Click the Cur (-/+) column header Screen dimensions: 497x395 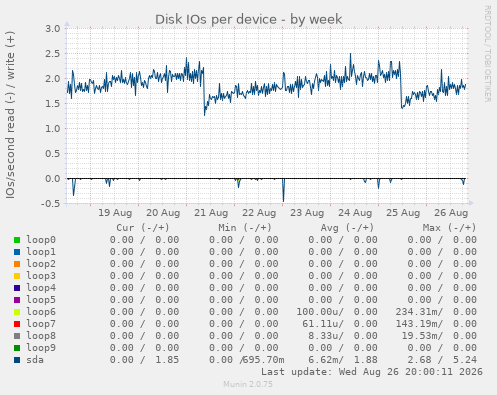point(143,228)
